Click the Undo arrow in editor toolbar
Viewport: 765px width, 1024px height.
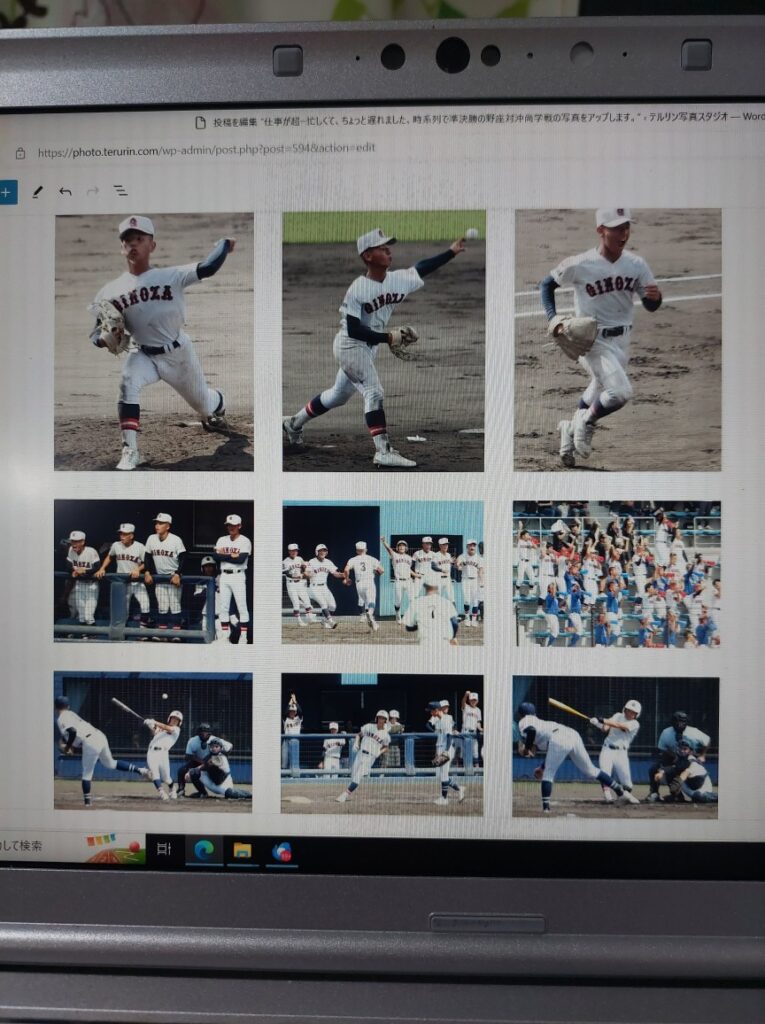point(65,191)
